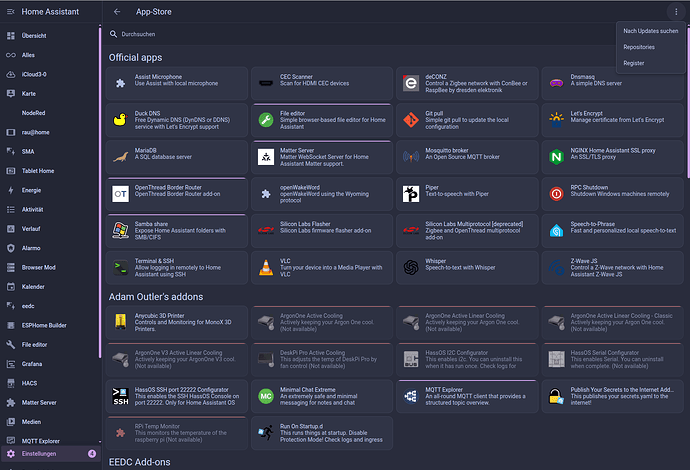Click the Einstellungen notification badge
Viewport: 690px width, 470px height.
click(x=92, y=454)
